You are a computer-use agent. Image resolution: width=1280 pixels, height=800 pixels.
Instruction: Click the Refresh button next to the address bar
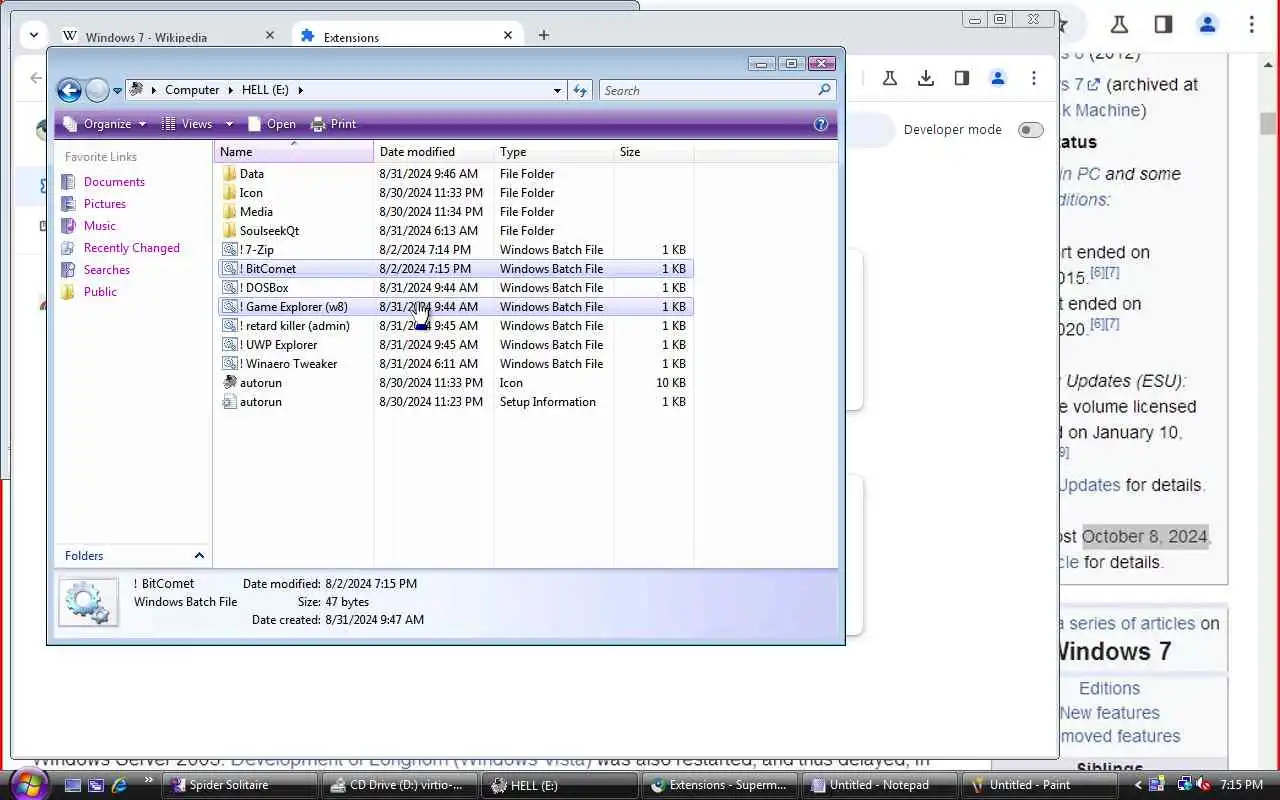pos(580,90)
